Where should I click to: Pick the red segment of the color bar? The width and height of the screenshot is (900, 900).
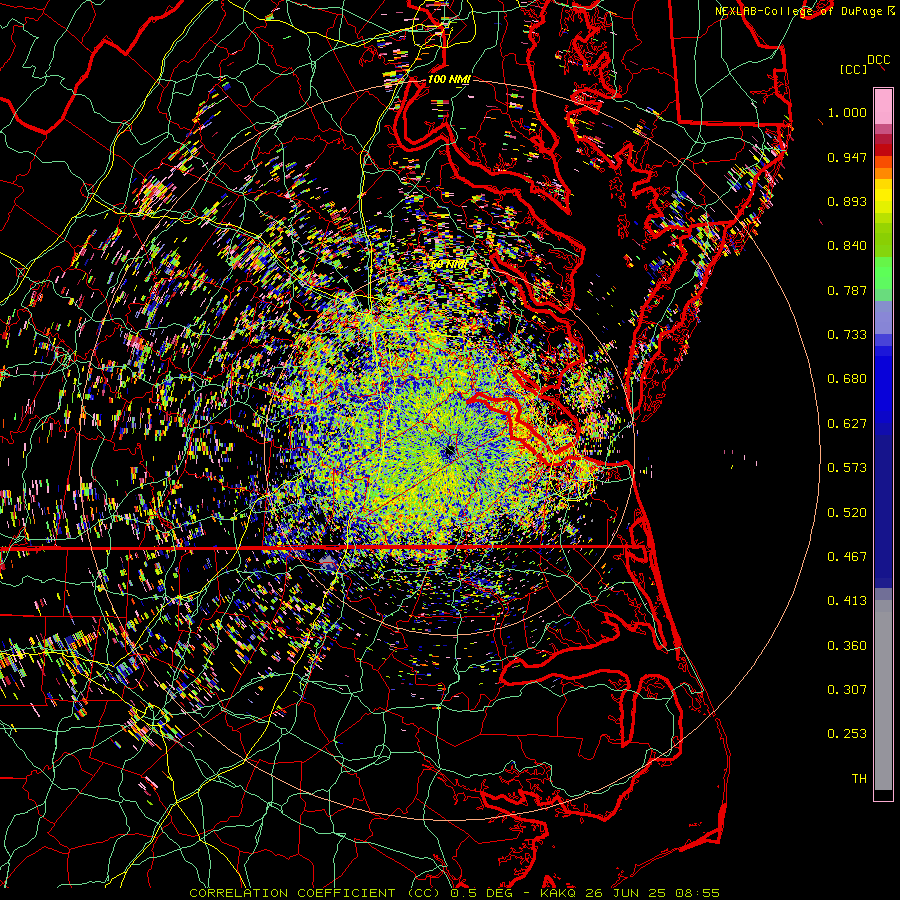(883, 150)
